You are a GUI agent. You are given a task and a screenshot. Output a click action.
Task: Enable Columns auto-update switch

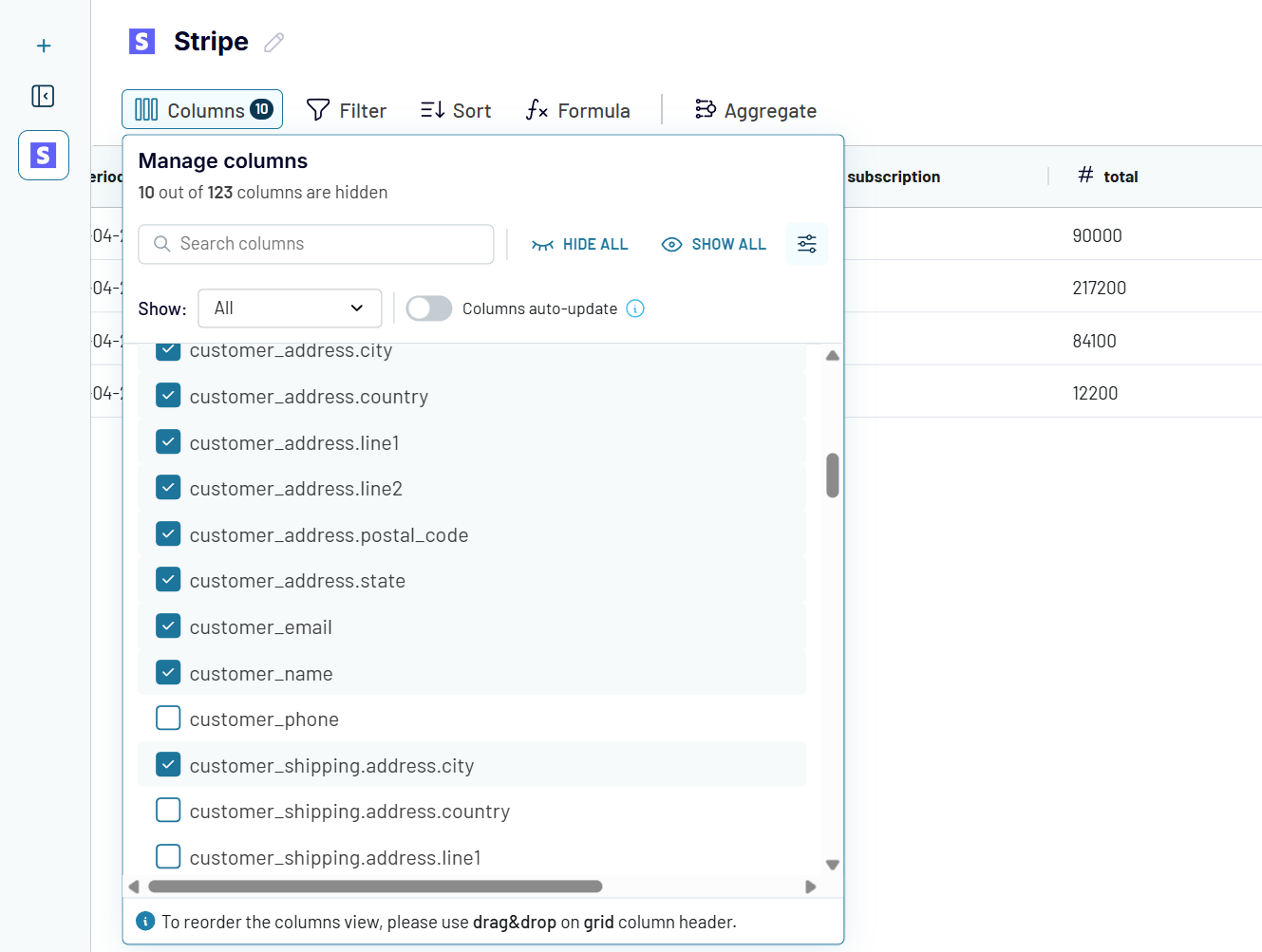click(429, 308)
